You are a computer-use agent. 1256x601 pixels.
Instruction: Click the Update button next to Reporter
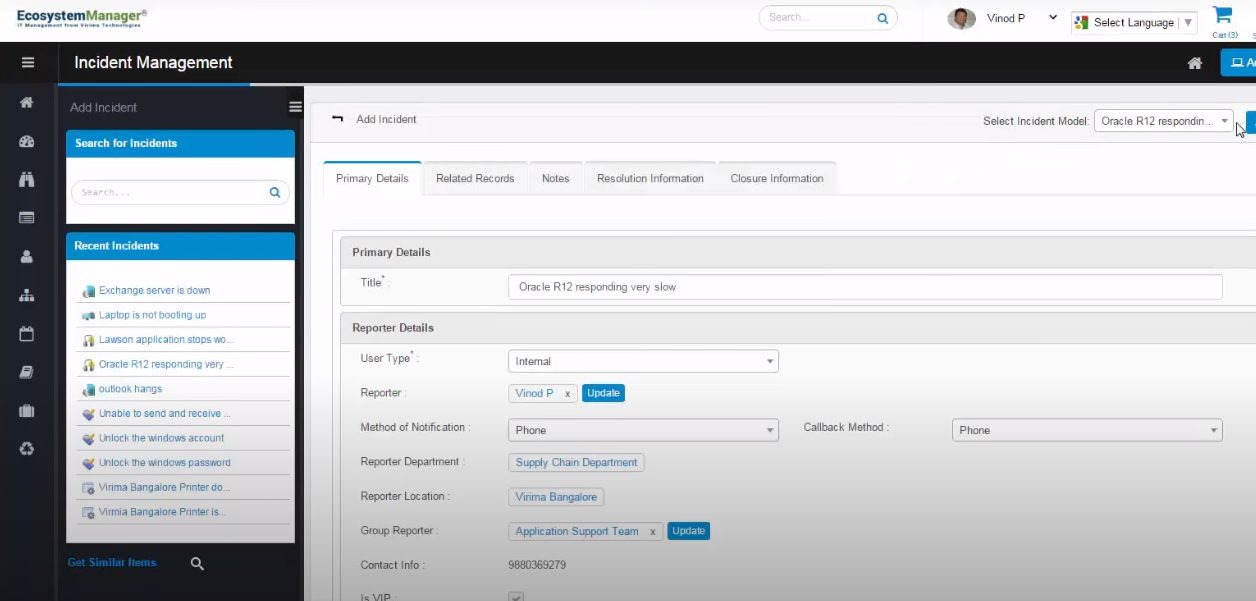[603, 393]
